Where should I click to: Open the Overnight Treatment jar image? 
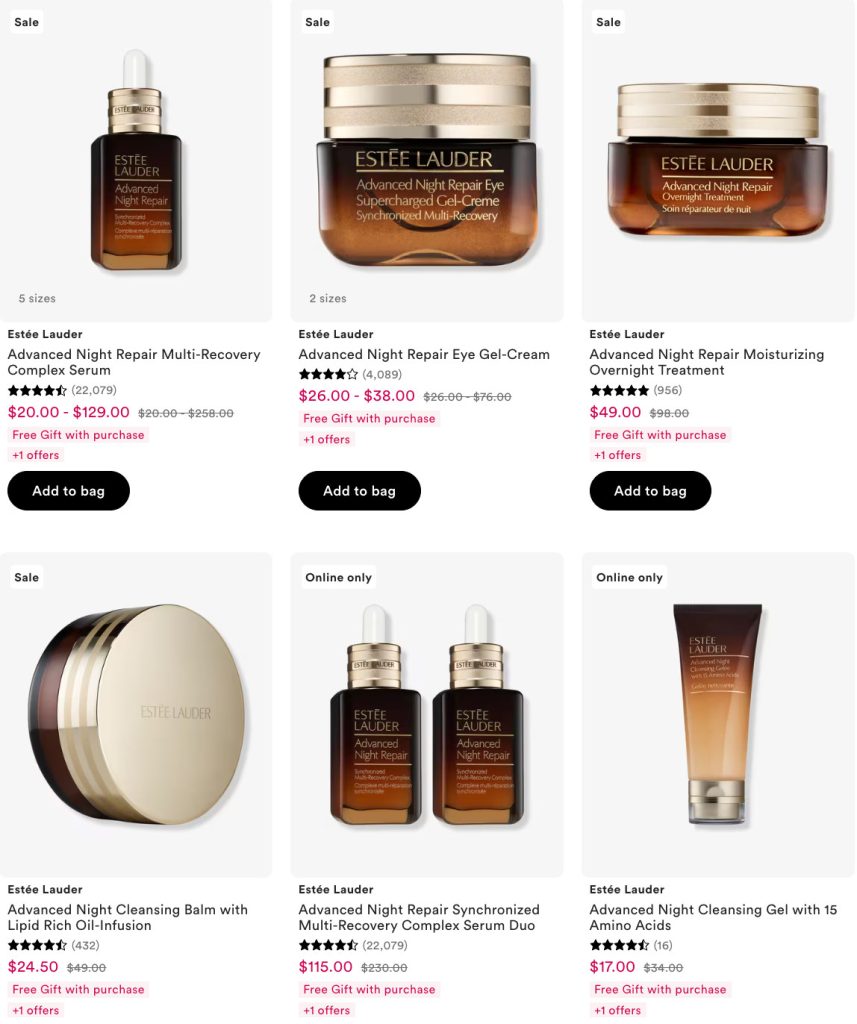718,160
